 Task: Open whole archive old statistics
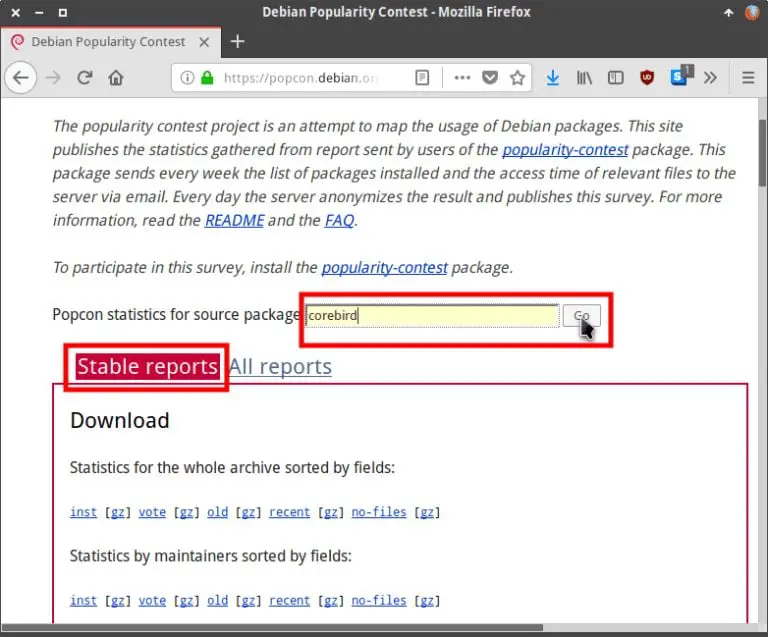pyautogui.click(x=217, y=512)
